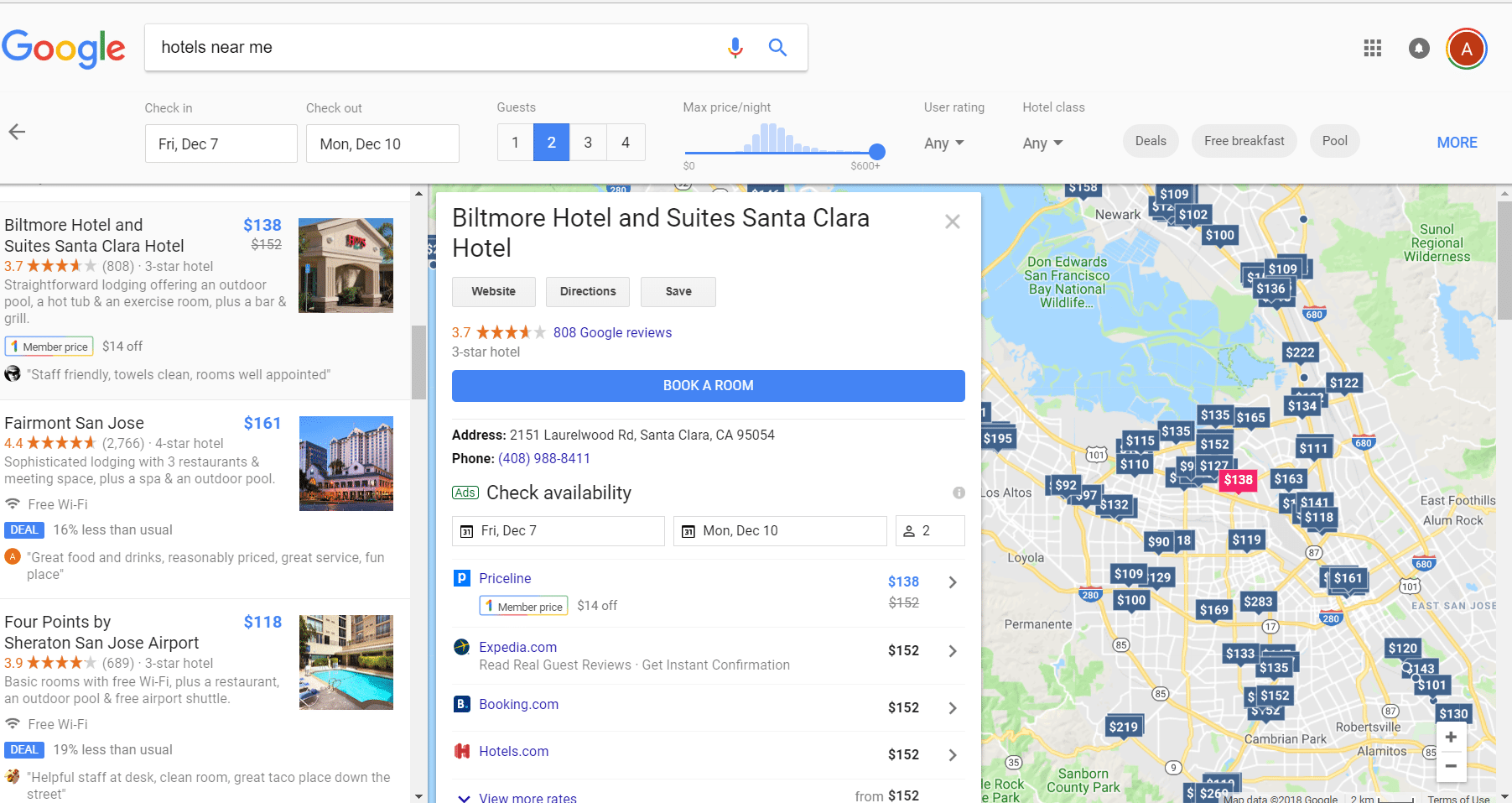Select the $120 map price marker

pyautogui.click(x=1403, y=648)
